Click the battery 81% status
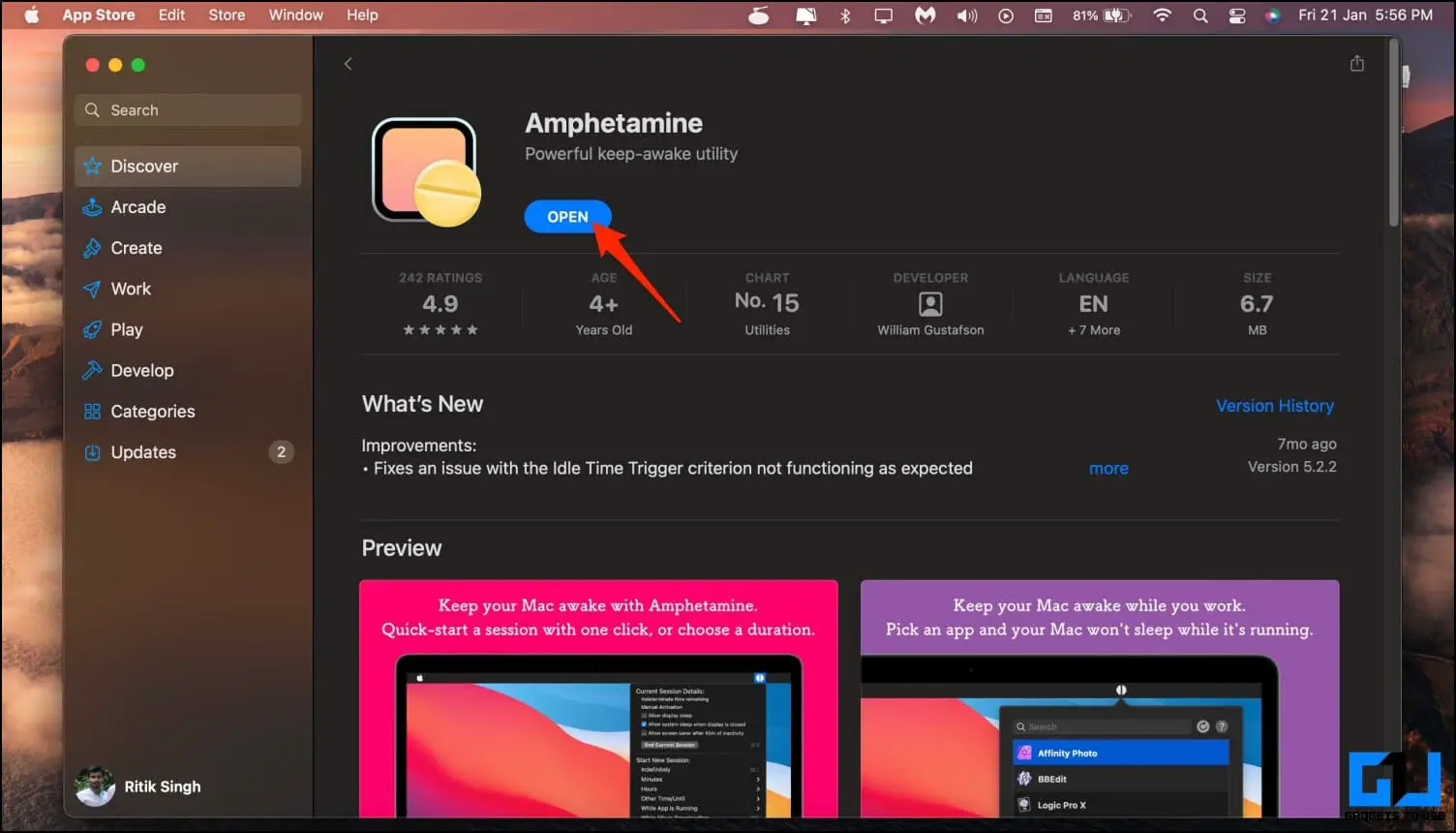 click(x=1102, y=15)
